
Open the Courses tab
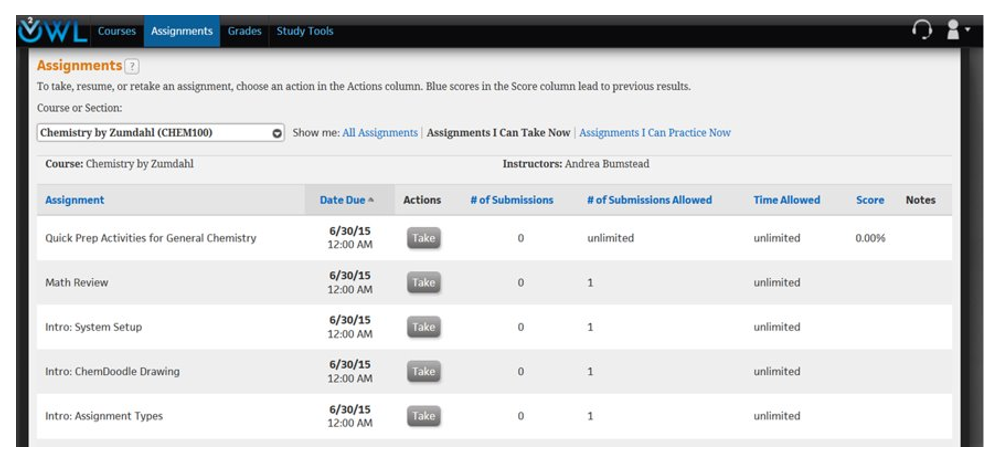pos(117,31)
